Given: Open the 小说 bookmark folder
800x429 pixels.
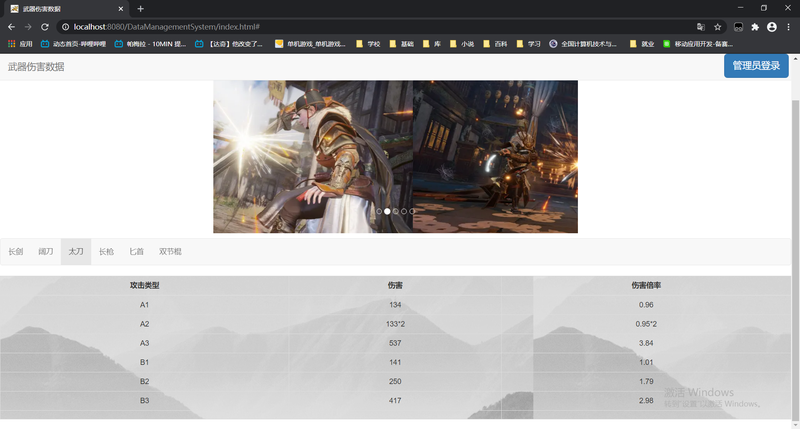Looking at the screenshot, I should click(x=462, y=44).
